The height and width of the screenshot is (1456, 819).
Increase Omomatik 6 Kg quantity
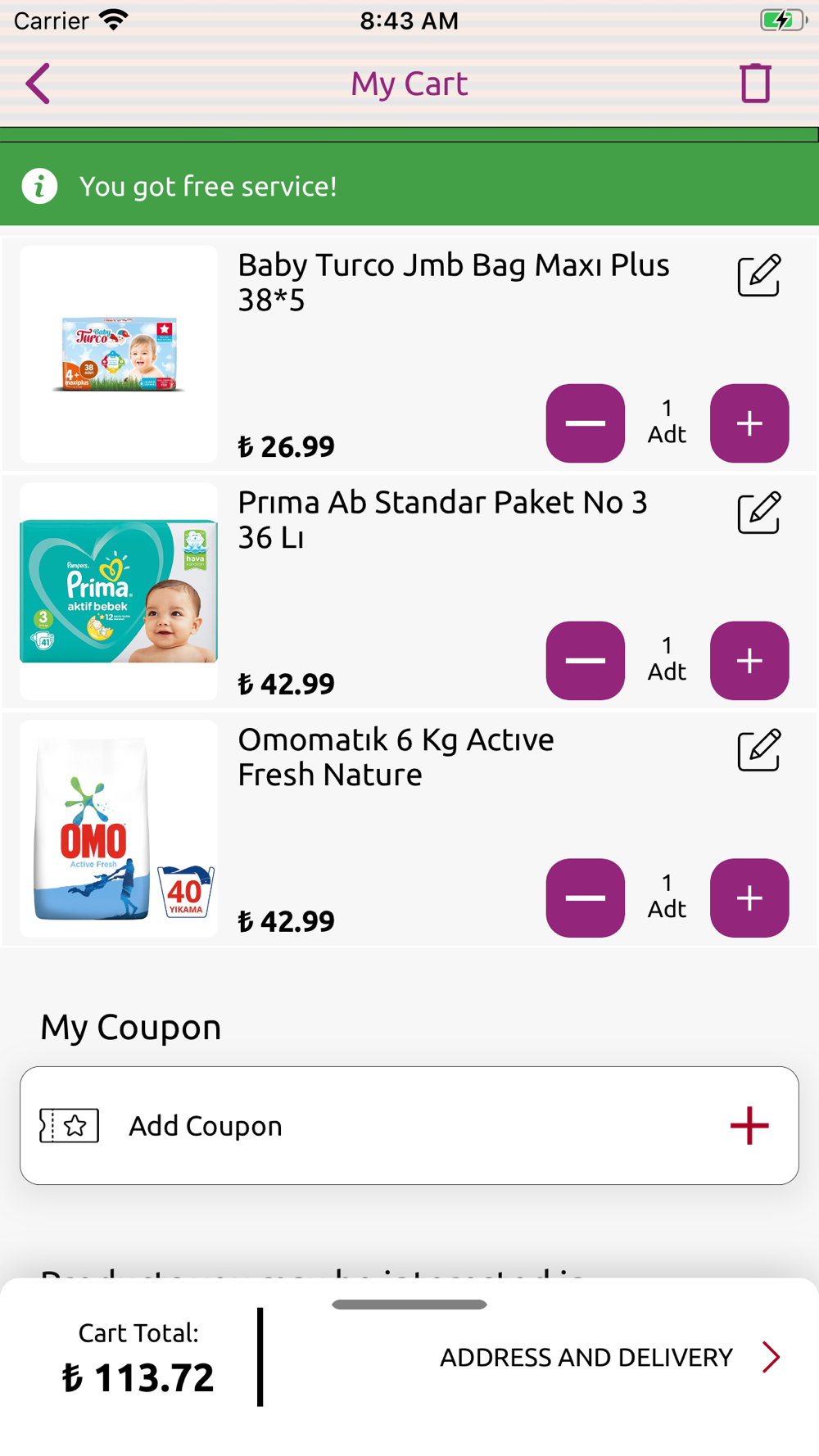[749, 898]
